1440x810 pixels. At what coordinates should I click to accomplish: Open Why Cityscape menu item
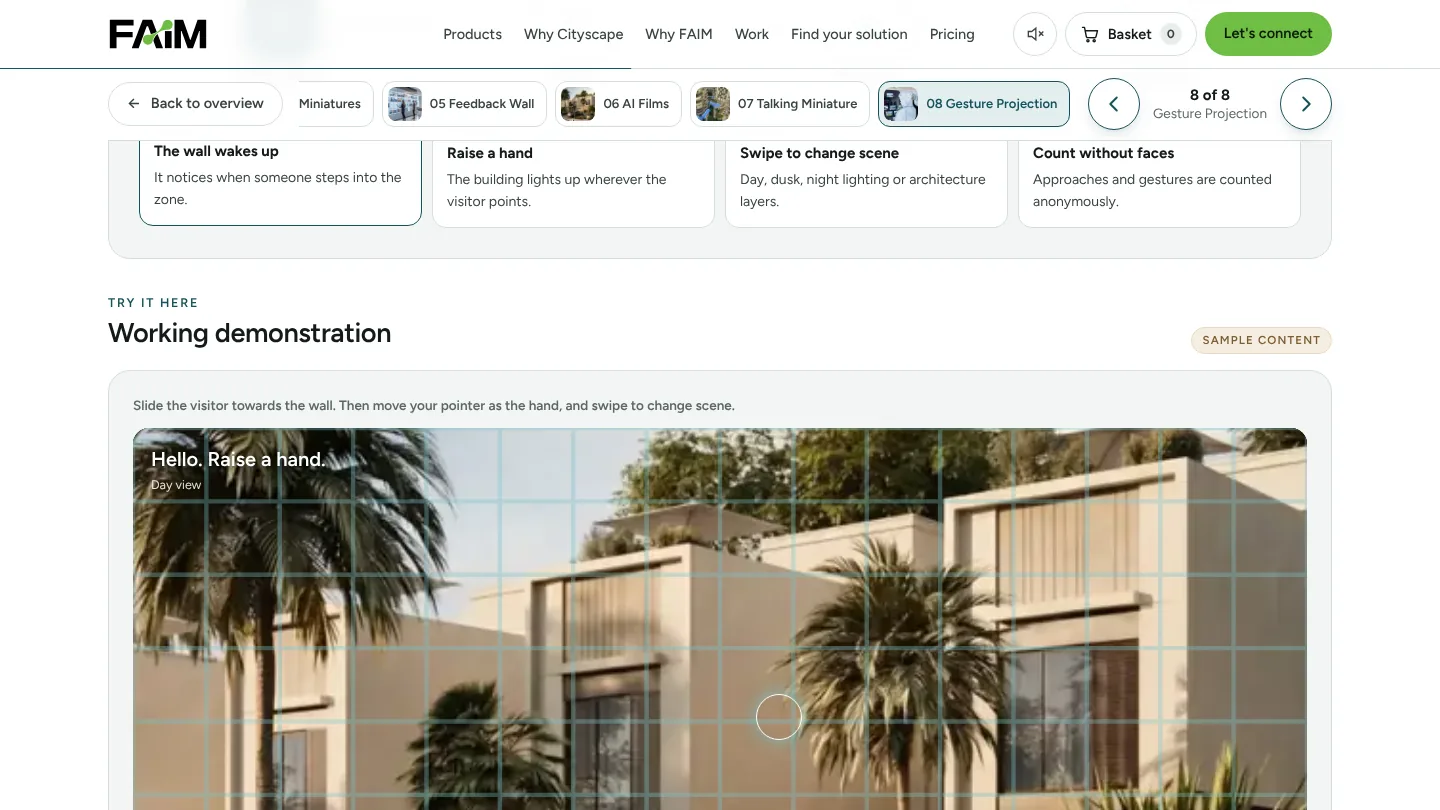(x=573, y=34)
